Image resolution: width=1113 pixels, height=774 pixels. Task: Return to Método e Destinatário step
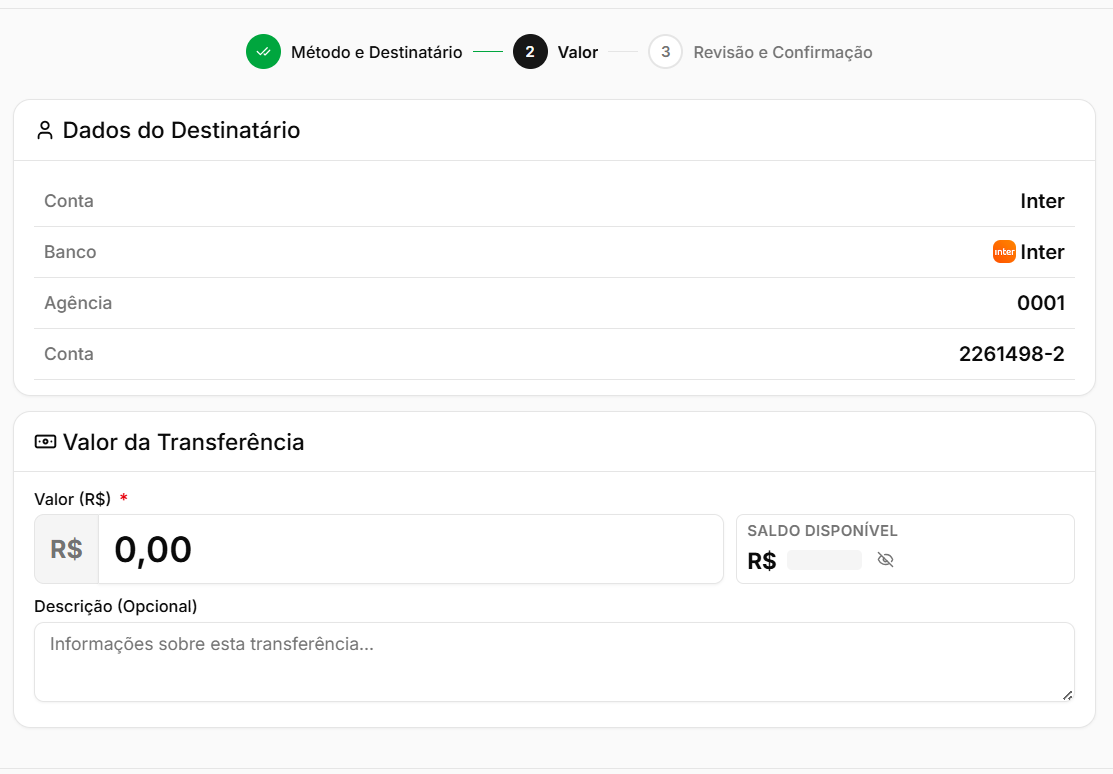[376, 53]
